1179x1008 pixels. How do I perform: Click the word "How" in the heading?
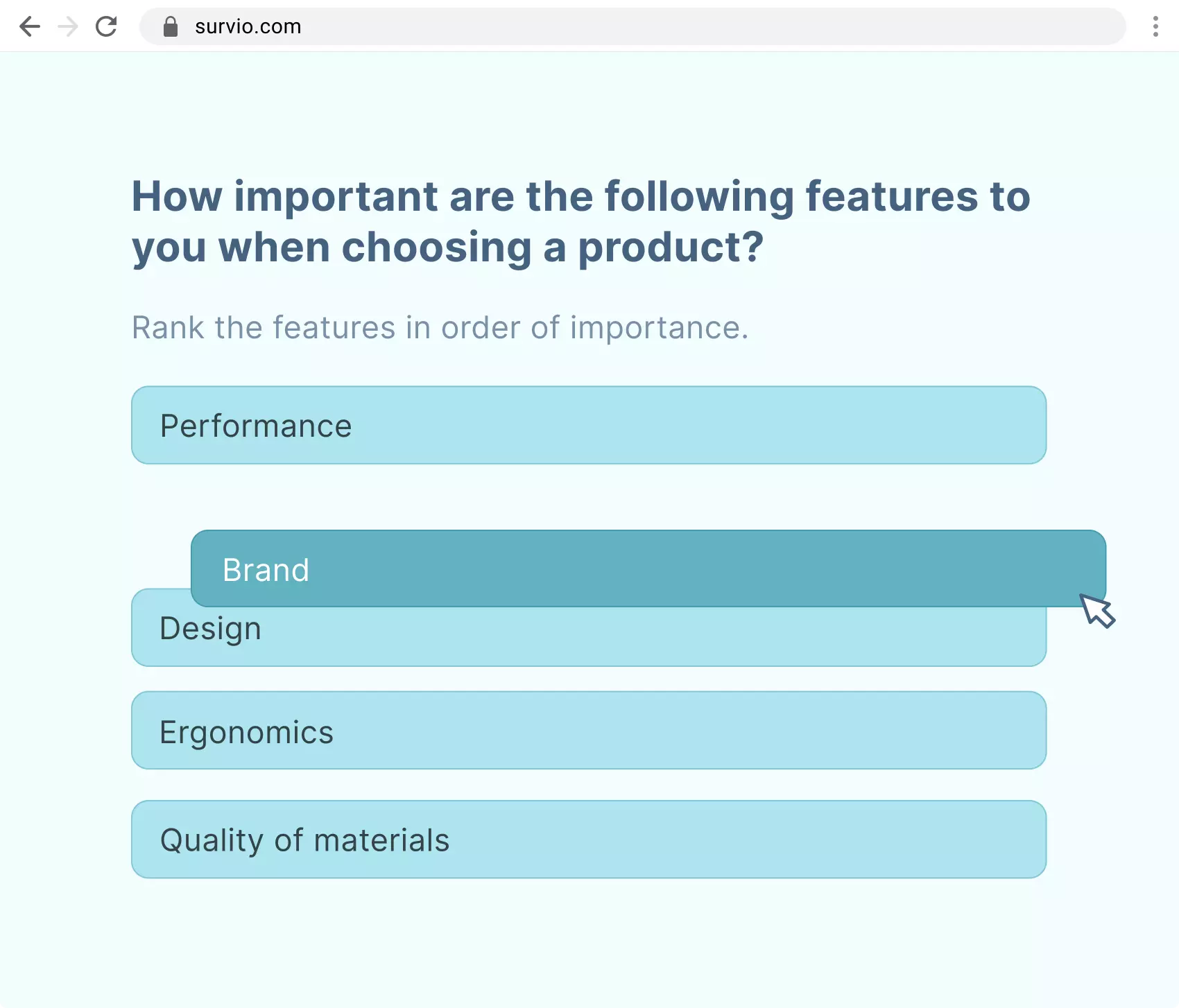click(177, 196)
